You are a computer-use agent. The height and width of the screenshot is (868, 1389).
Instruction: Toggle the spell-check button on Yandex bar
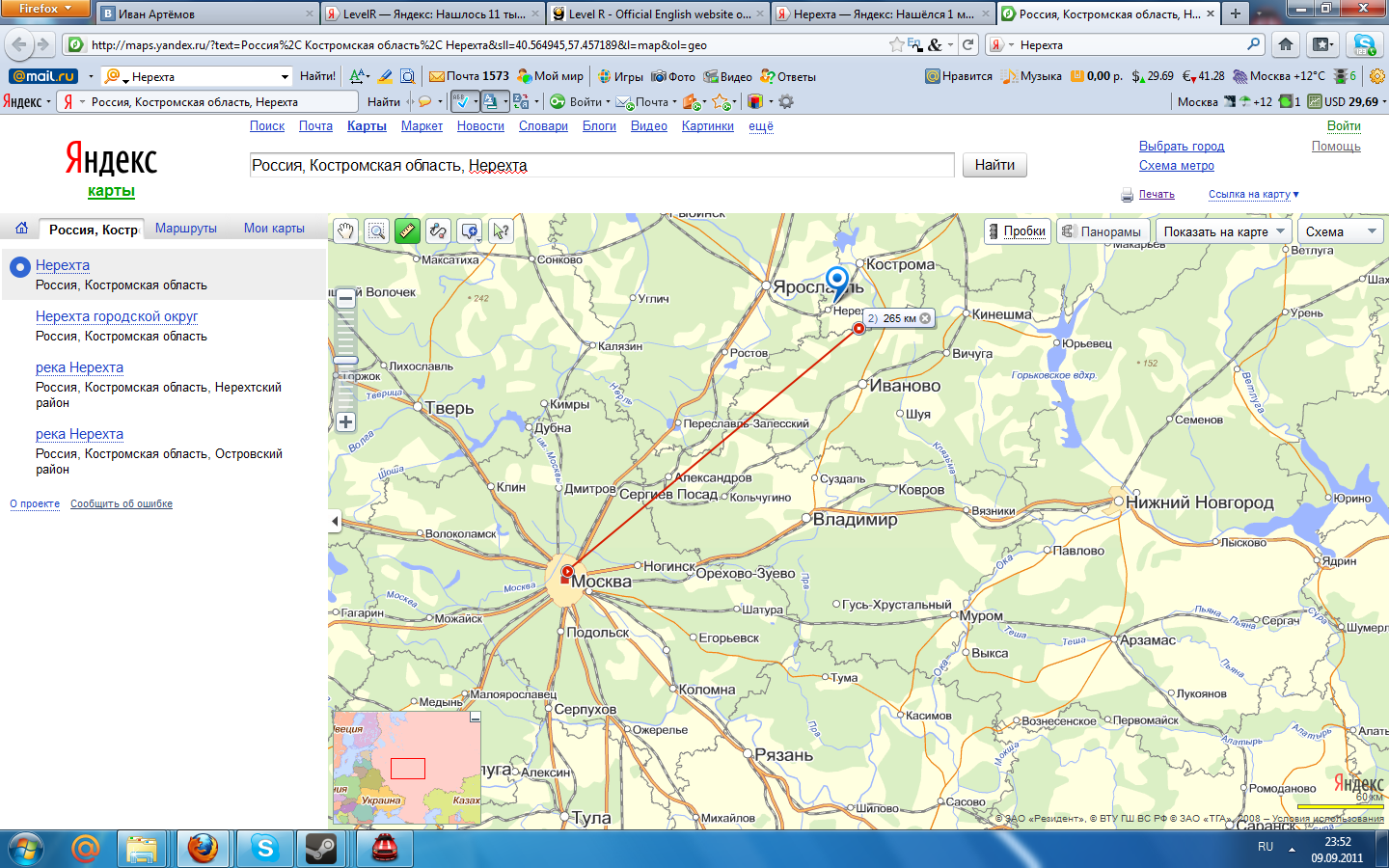(x=464, y=101)
